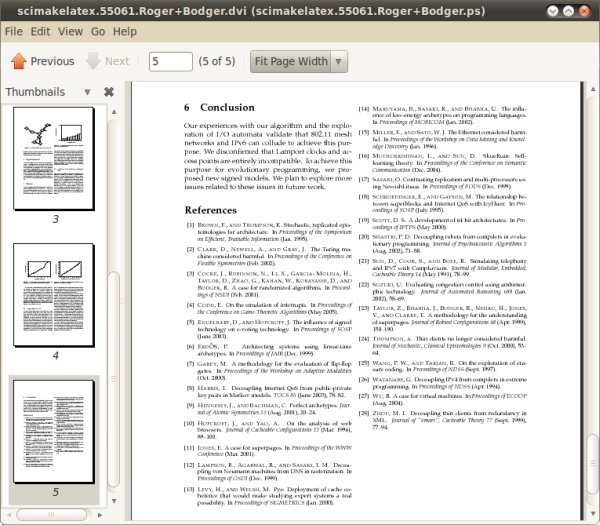Open the File menu

tap(13, 31)
